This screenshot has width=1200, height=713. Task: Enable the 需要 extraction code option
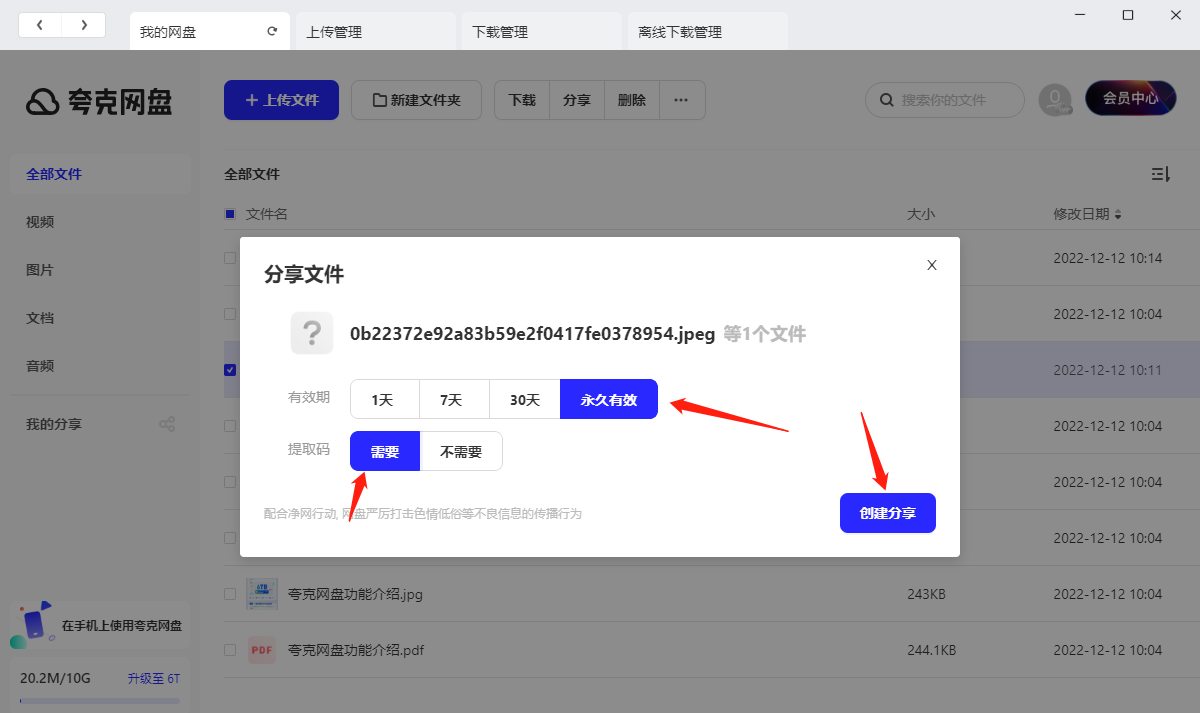tap(384, 450)
